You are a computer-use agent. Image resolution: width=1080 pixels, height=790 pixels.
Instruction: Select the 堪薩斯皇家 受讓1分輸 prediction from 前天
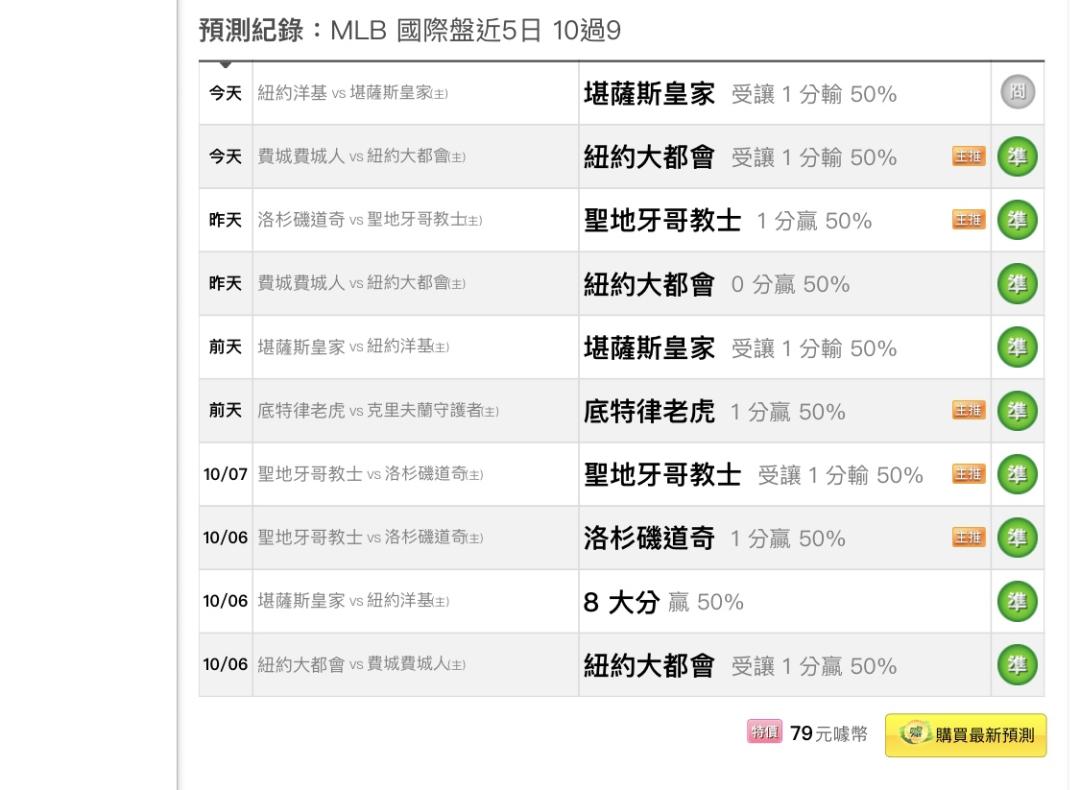(740, 348)
